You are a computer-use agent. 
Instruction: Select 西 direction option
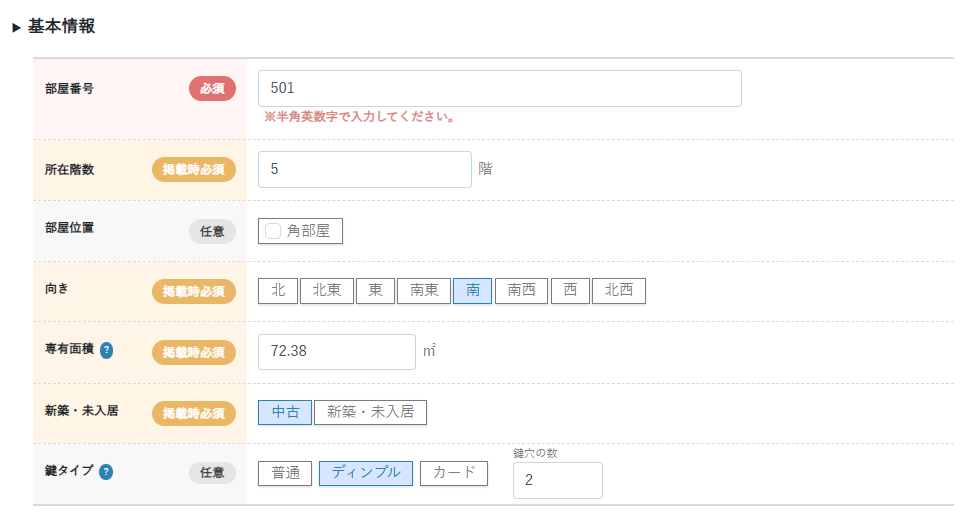coord(570,291)
